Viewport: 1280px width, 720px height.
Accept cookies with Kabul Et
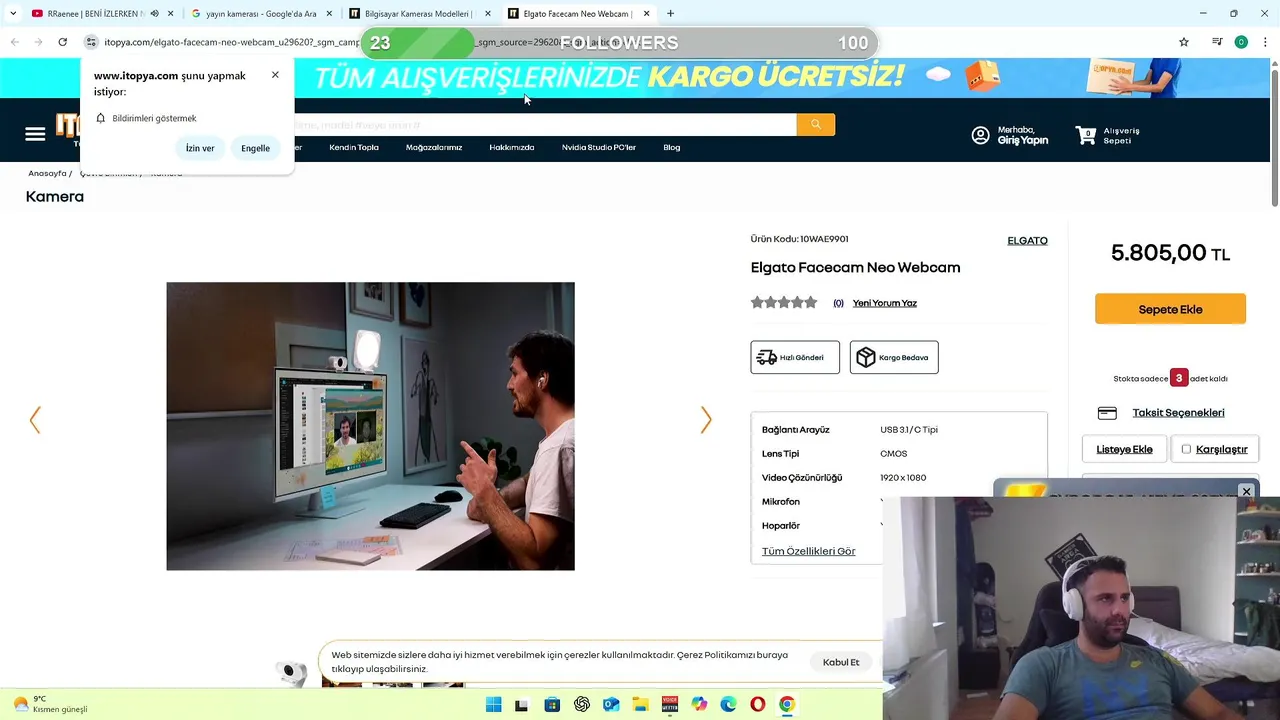[841, 662]
